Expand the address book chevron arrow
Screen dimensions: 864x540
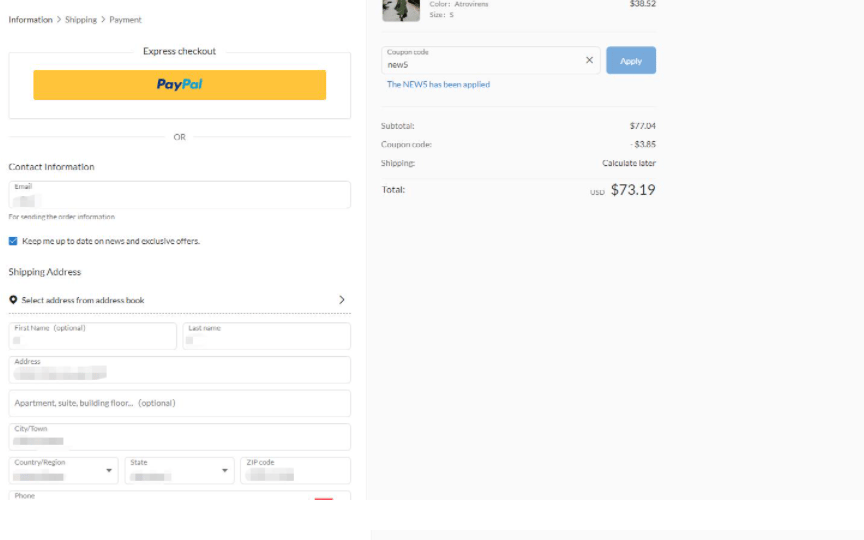pos(341,300)
